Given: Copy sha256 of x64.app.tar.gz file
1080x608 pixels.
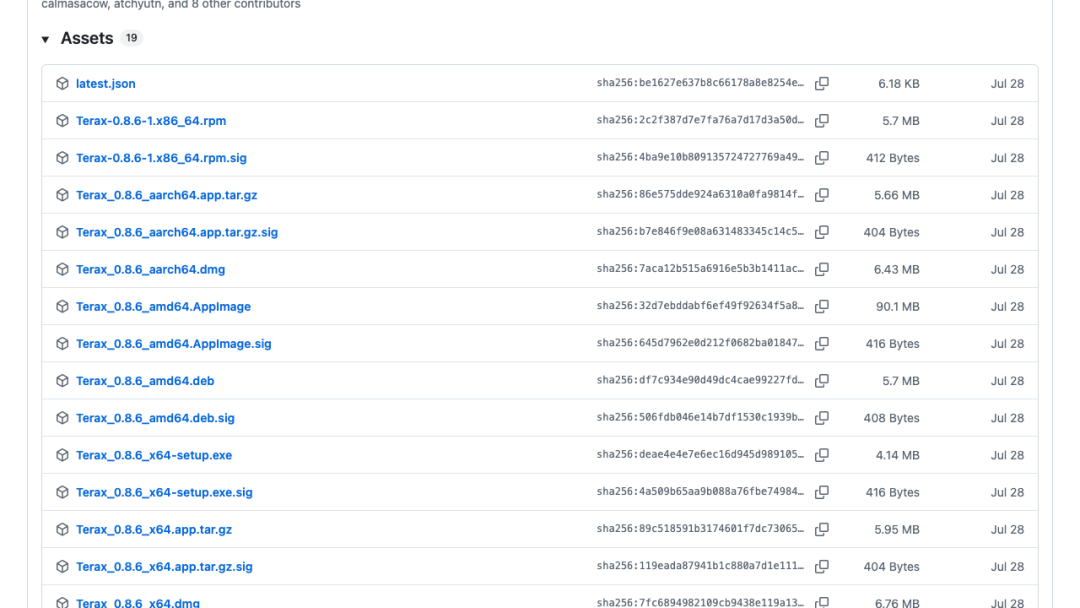Looking at the screenshot, I should pyautogui.click(x=822, y=530).
